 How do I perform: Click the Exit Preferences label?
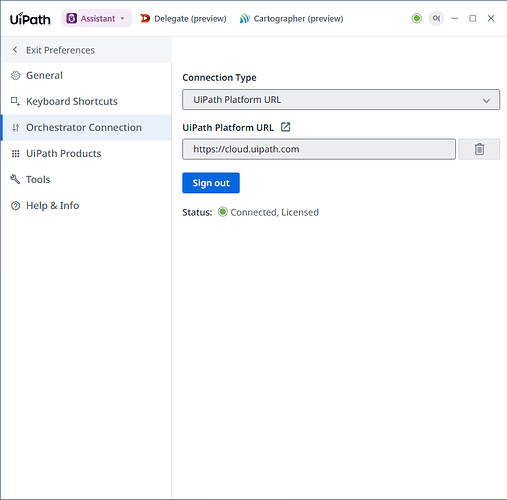pyautogui.click(x=60, y=50)
